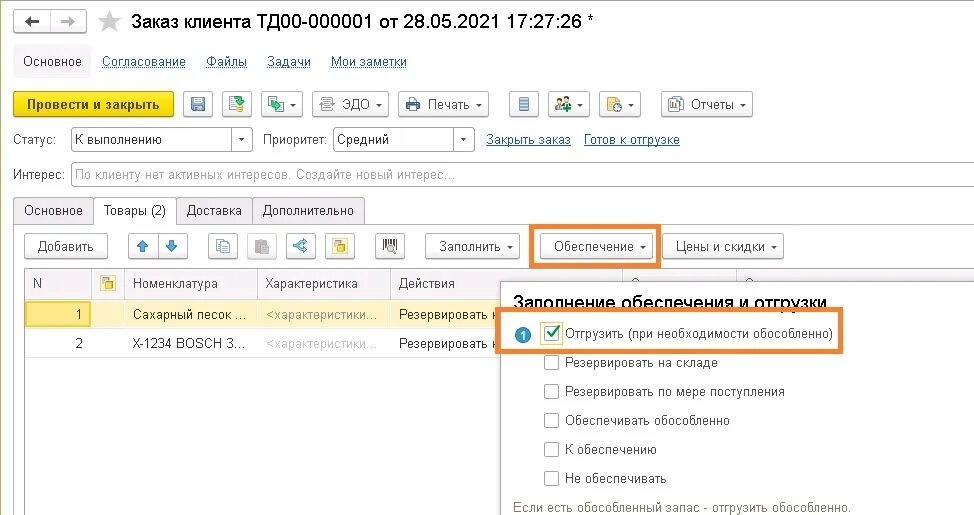The image size is (974, 515).
Task: Open the Цены и скидки dropdown
Action: (724, 247)
